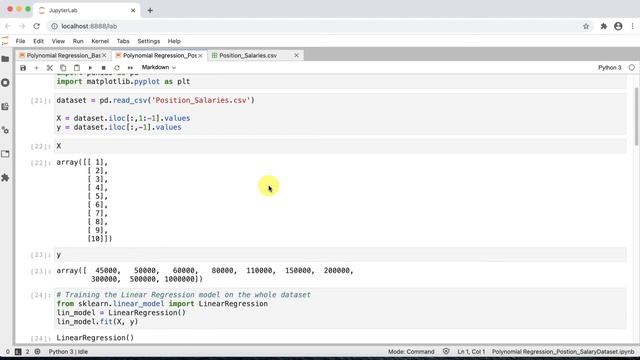Open the cell type Markdown dropdown
The image size is (640, 360).
point(159,67)
